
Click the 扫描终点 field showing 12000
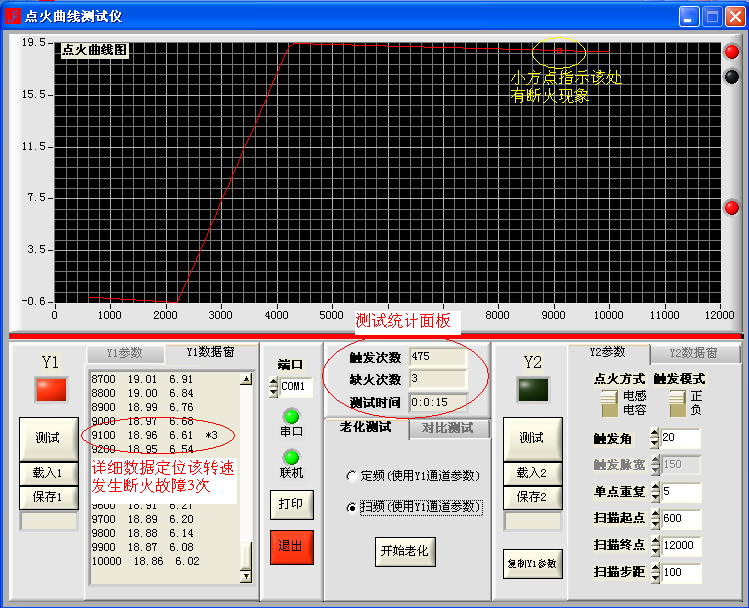[681, 545]
